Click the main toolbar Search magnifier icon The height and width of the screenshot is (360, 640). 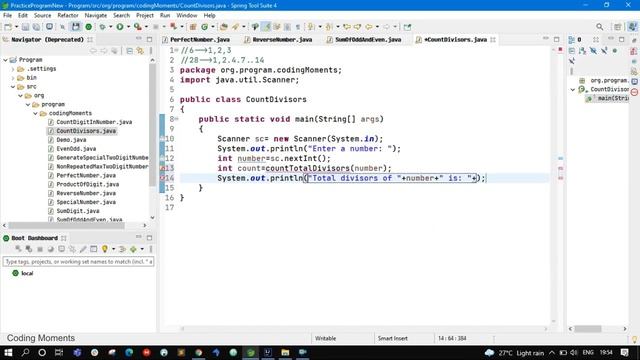pos(599,27)
